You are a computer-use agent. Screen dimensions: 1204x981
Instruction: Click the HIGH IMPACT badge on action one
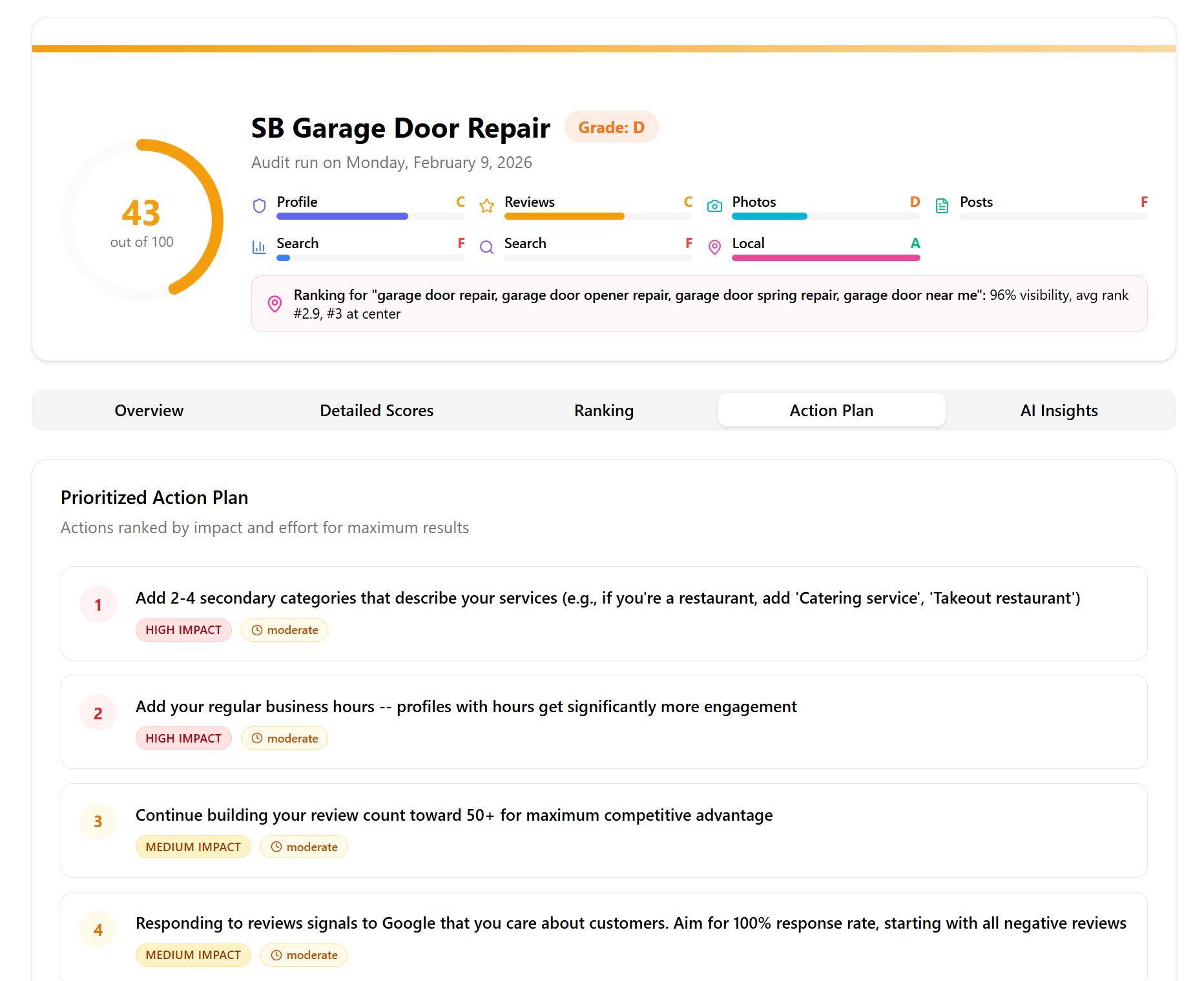[x=183, y=629]
